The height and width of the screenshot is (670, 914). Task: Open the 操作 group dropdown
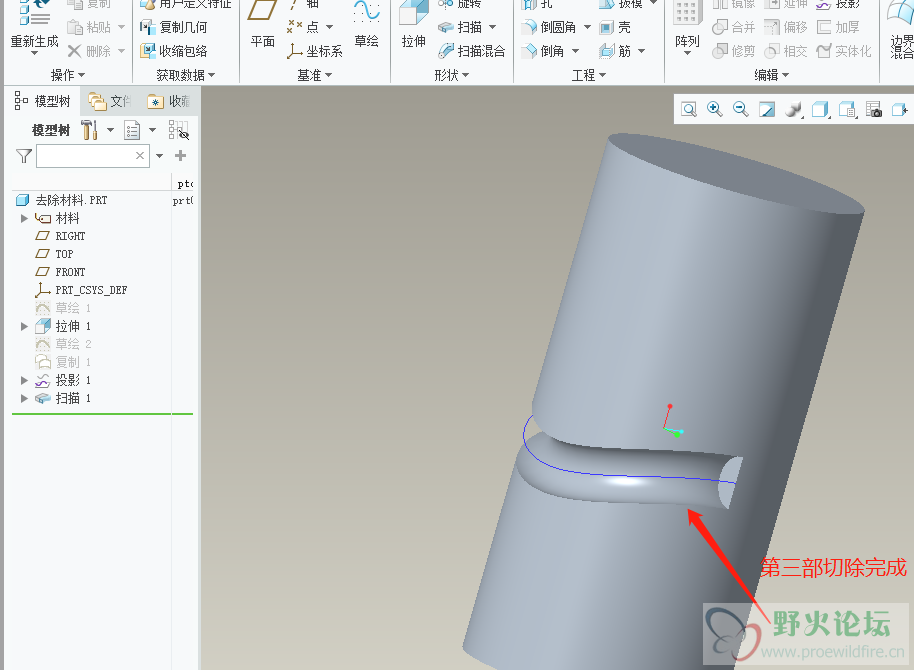(x=68, y=75)
